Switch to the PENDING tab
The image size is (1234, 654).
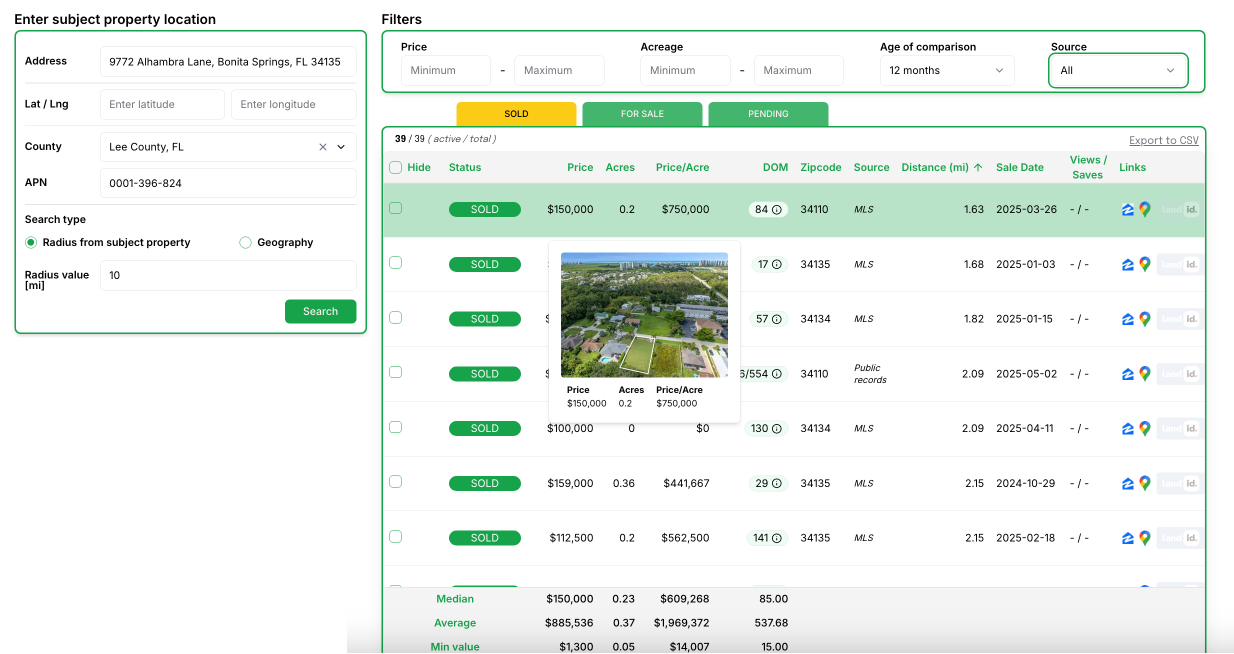(768, 114)
